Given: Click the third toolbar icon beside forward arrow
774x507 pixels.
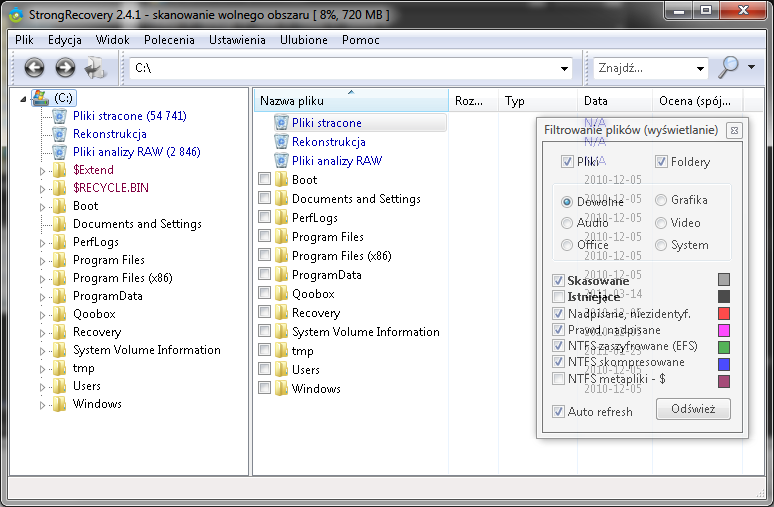Looking at the screenshot, I should 96,68.
